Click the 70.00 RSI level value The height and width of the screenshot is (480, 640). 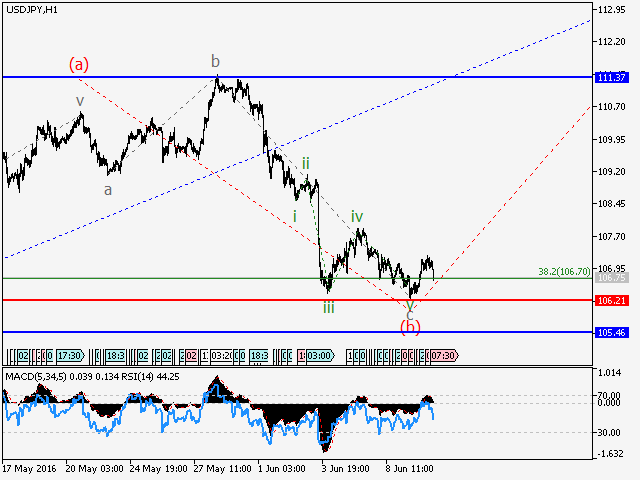tap(609, 395)
